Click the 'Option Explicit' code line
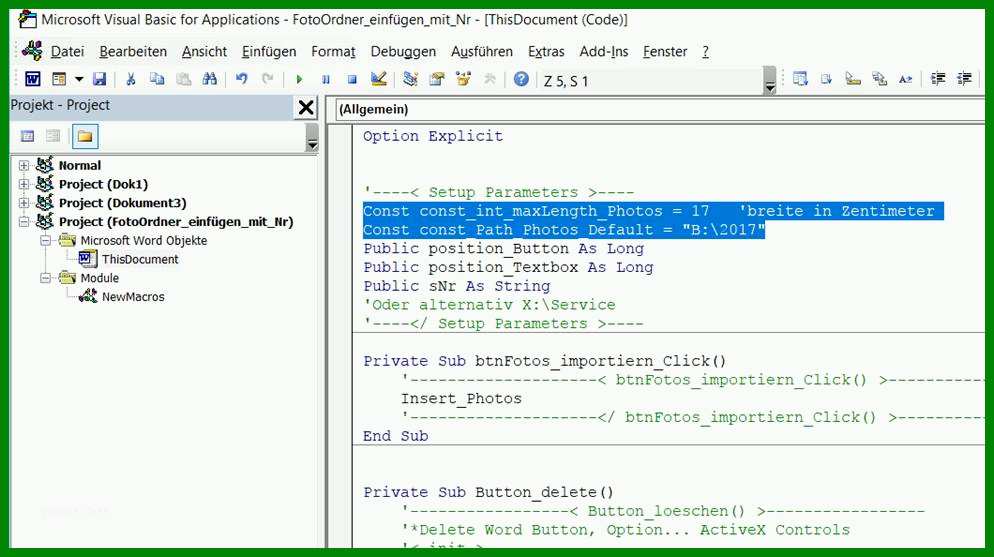Image resolution: width=994 pixels, height=557 pixels. pos(433,136)
